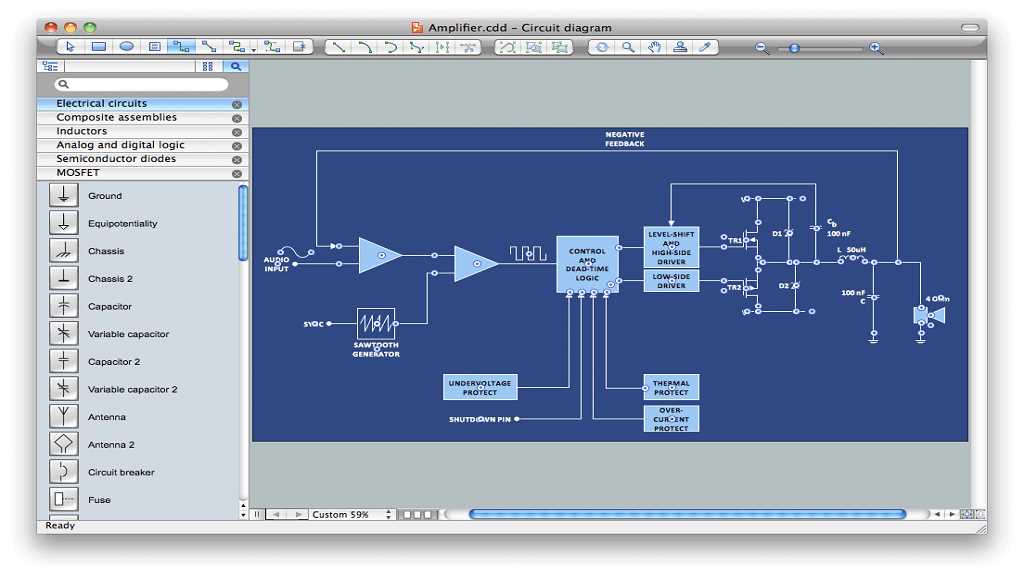Open the Composite assemblies library
The height and width of the screenshot is (576, 1024).
coord(142,118)
